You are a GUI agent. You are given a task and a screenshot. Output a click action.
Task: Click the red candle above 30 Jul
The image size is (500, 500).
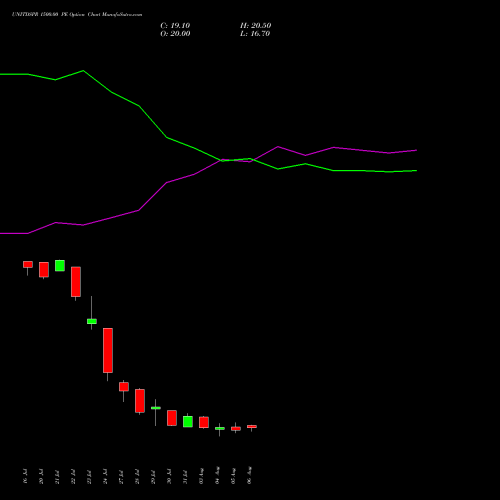click(x=172, y=418)
